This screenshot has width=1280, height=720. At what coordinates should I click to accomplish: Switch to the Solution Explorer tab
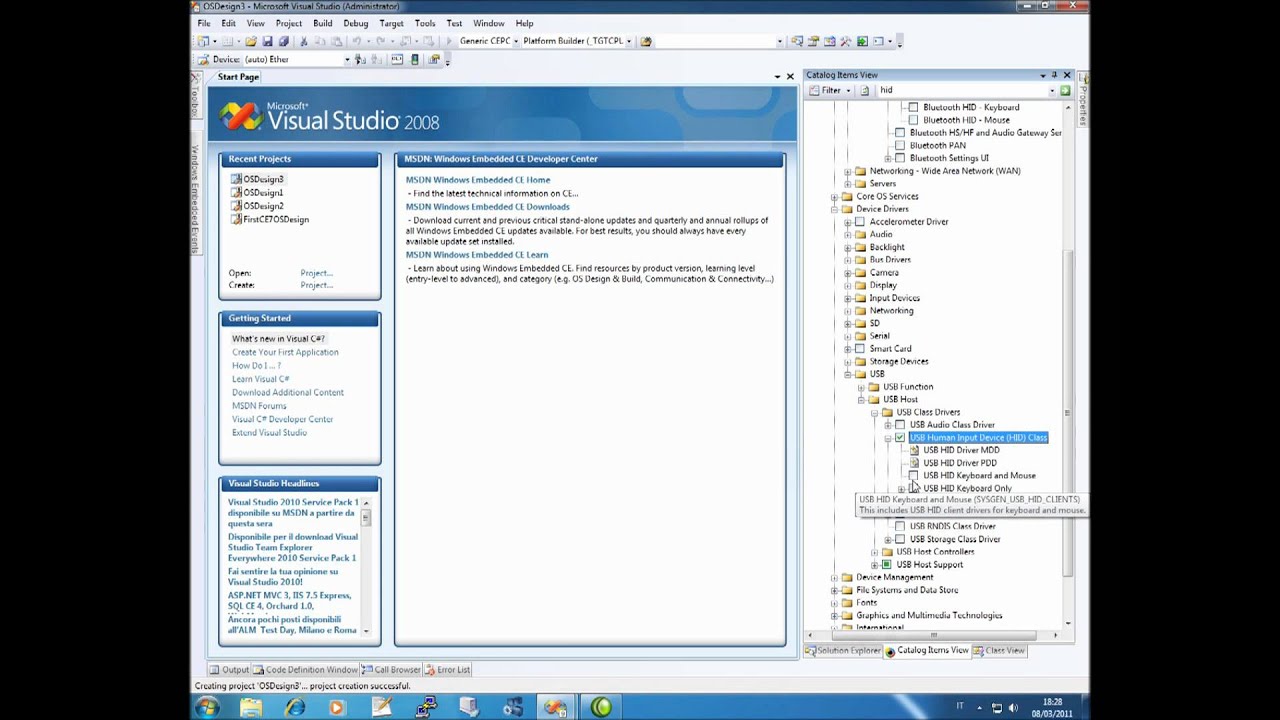pos(843,651)
